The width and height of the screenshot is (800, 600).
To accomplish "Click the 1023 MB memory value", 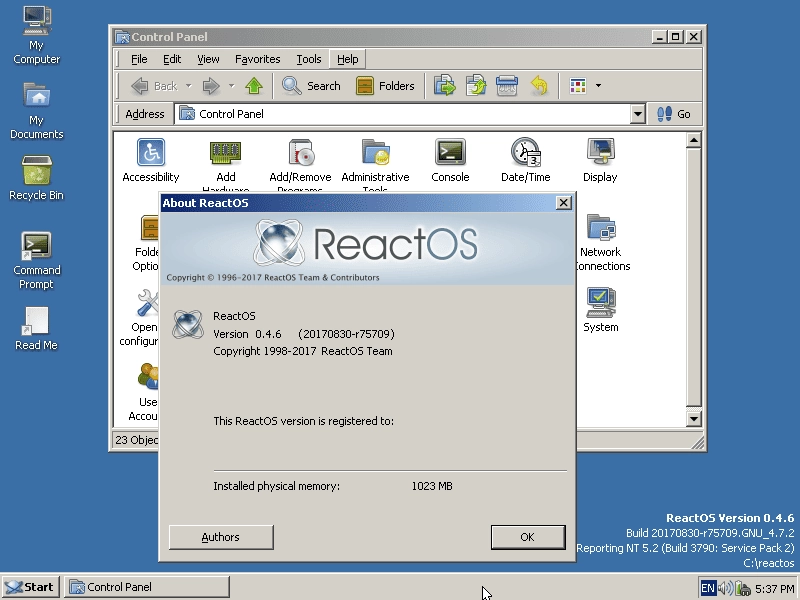I will (432, 486).
